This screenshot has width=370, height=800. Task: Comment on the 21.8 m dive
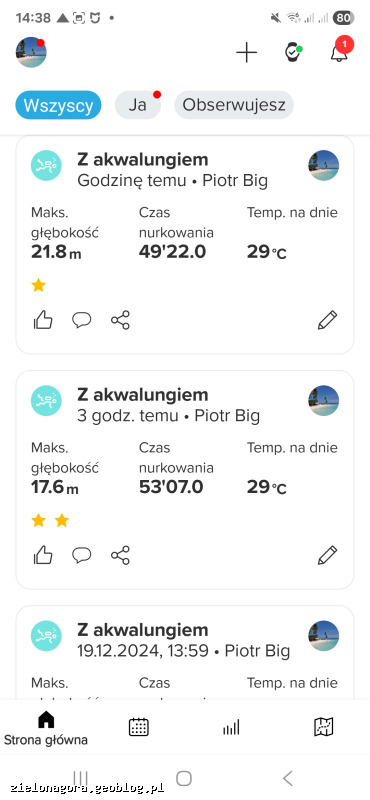pos(82,320)
